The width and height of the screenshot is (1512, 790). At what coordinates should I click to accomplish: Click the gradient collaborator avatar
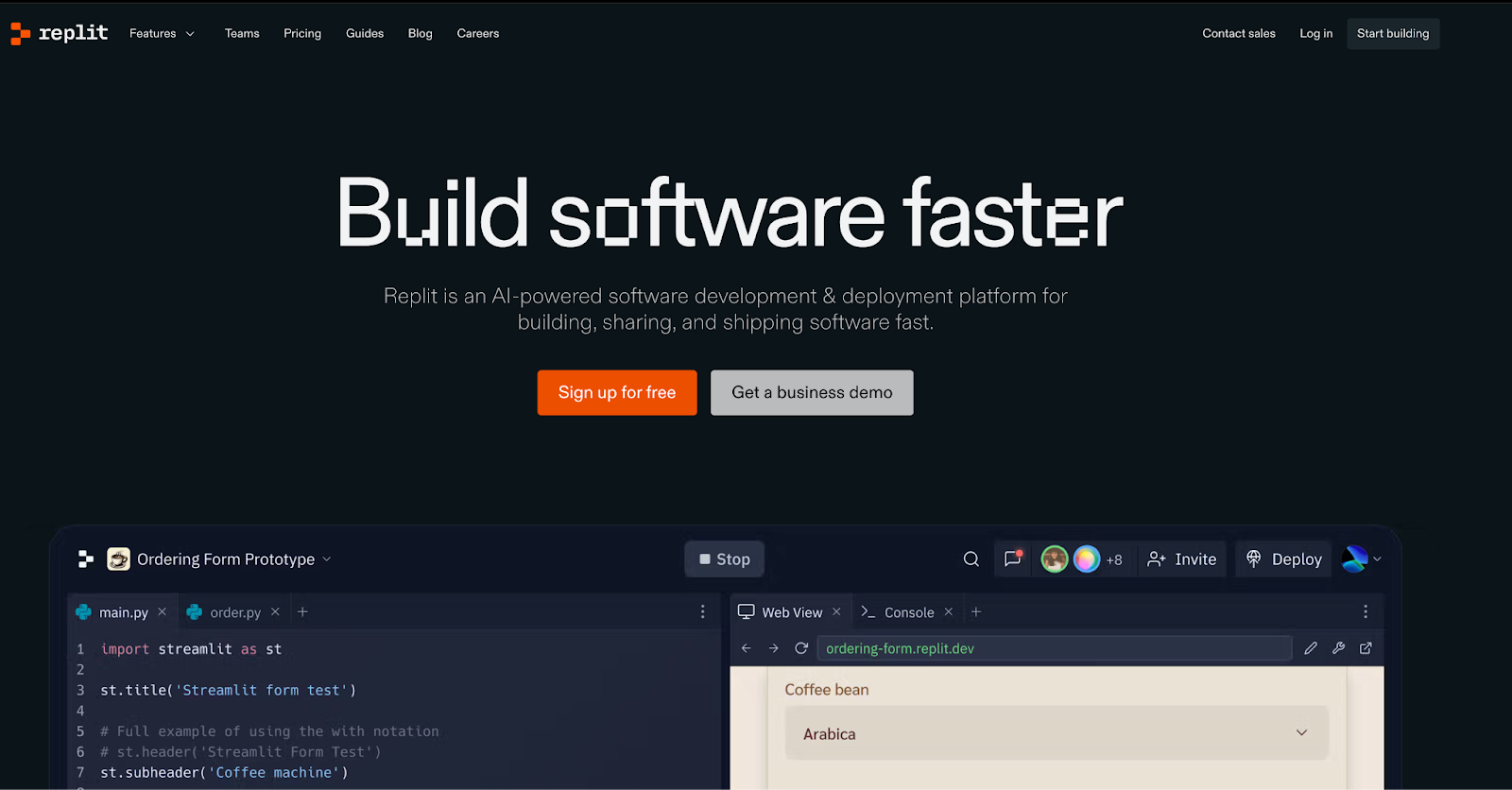click(1087, 559)
